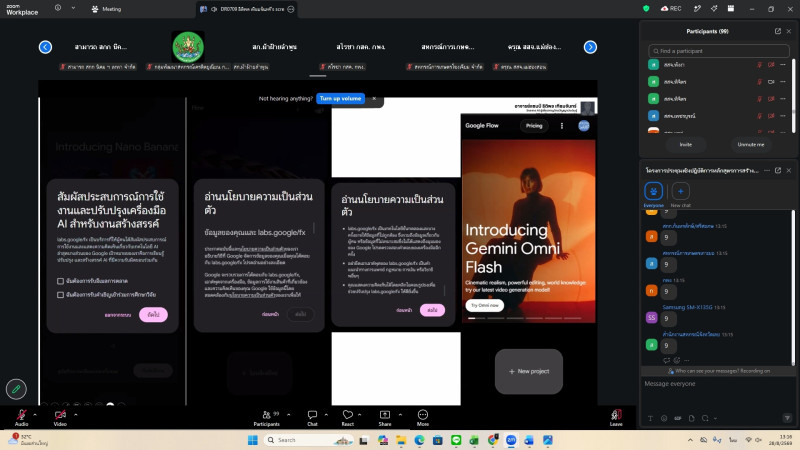This screenshot has width=800, height=450.
Task: Click the text format icon in chat composer
Action: (x=651, y=418)
